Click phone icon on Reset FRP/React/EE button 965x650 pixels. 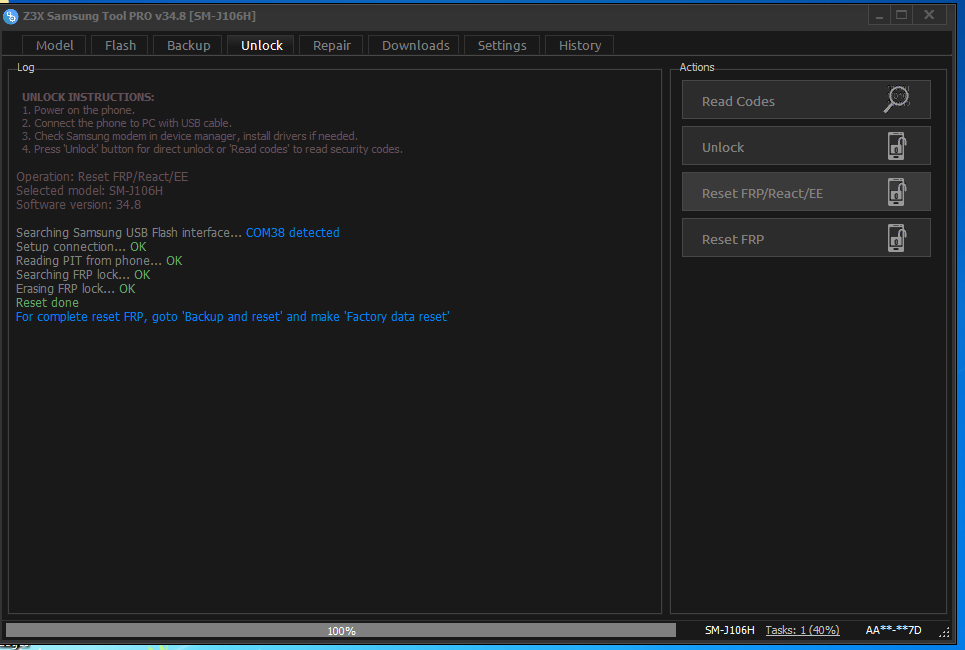897,192
